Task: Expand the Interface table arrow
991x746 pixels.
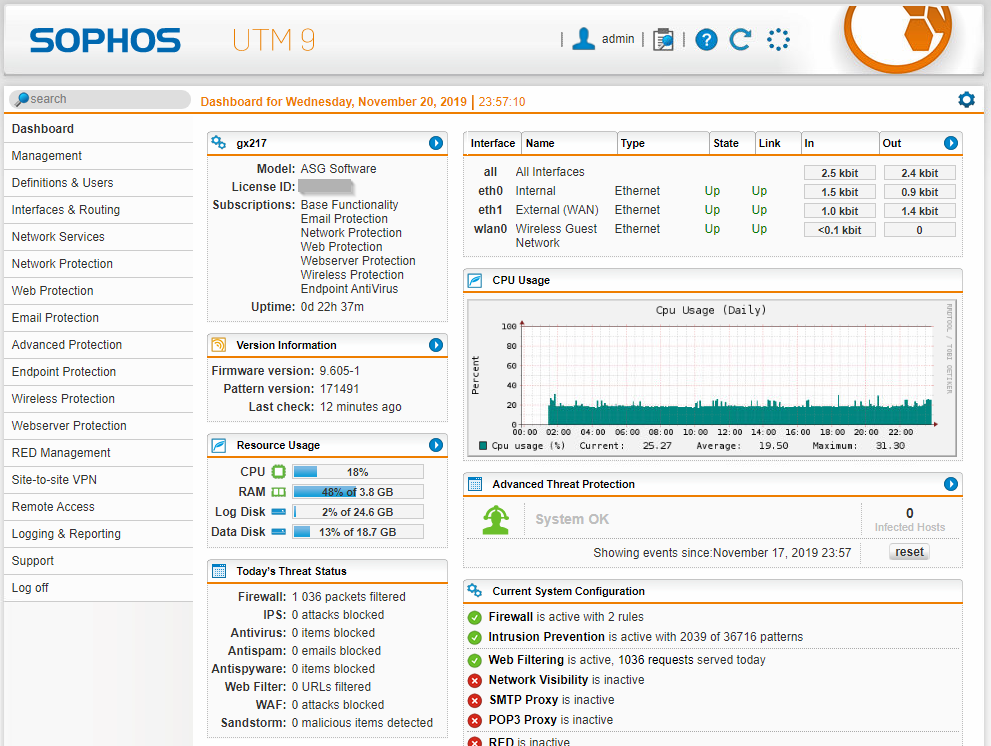Action: (x=951, y=143)
